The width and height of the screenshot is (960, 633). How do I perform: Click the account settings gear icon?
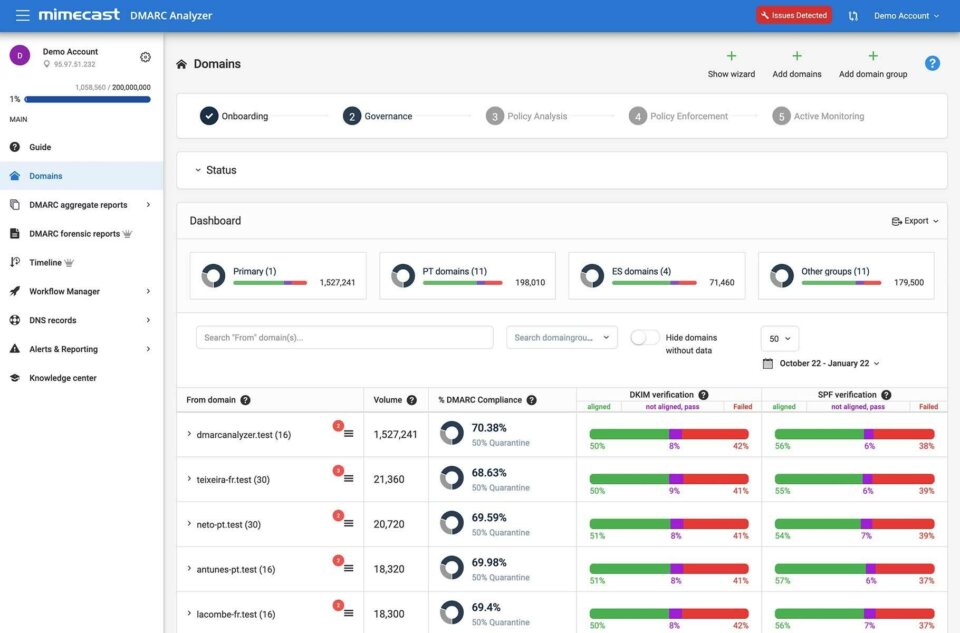tap(145, 57)
